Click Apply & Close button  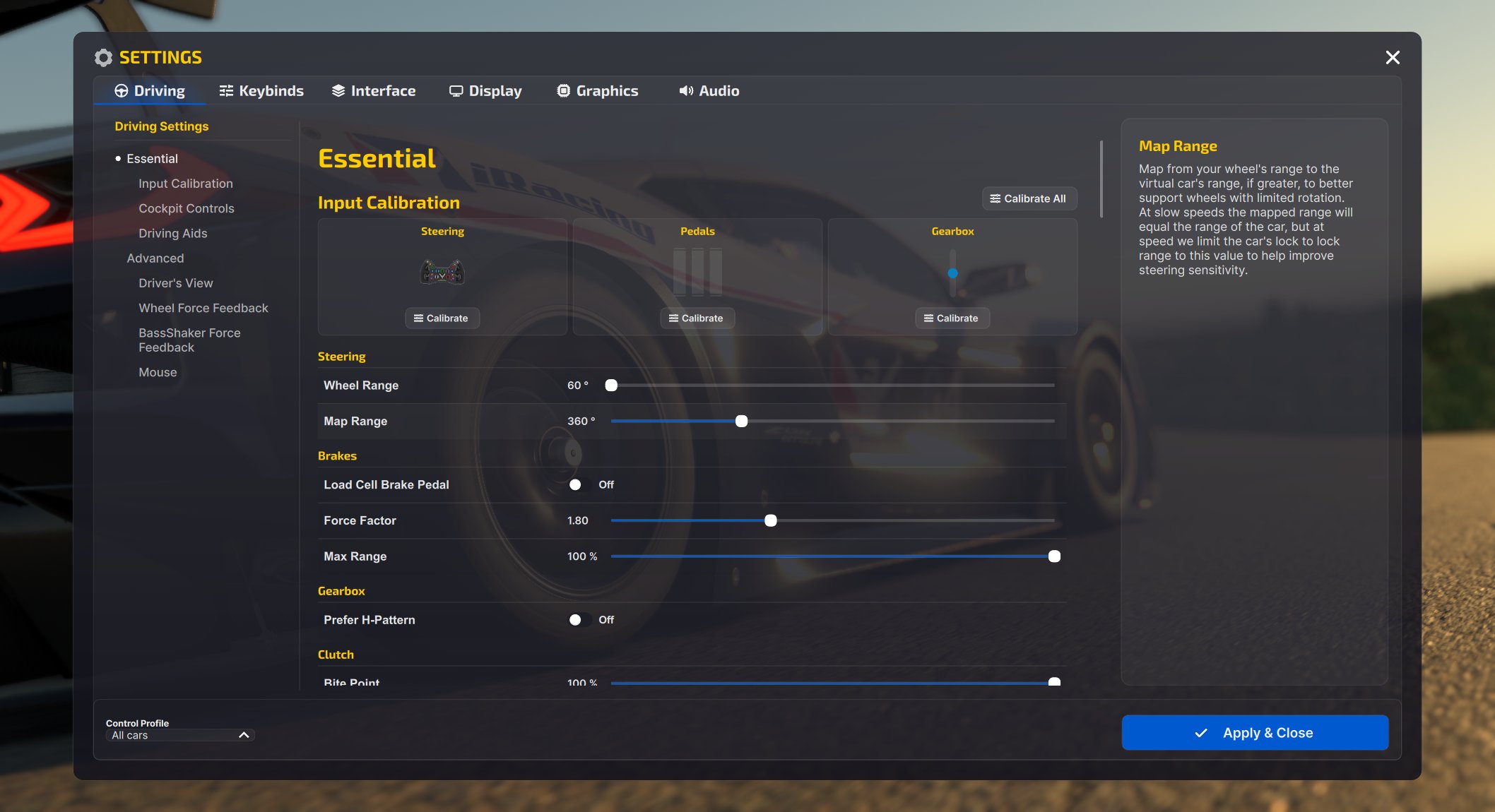click(1255, 733)
